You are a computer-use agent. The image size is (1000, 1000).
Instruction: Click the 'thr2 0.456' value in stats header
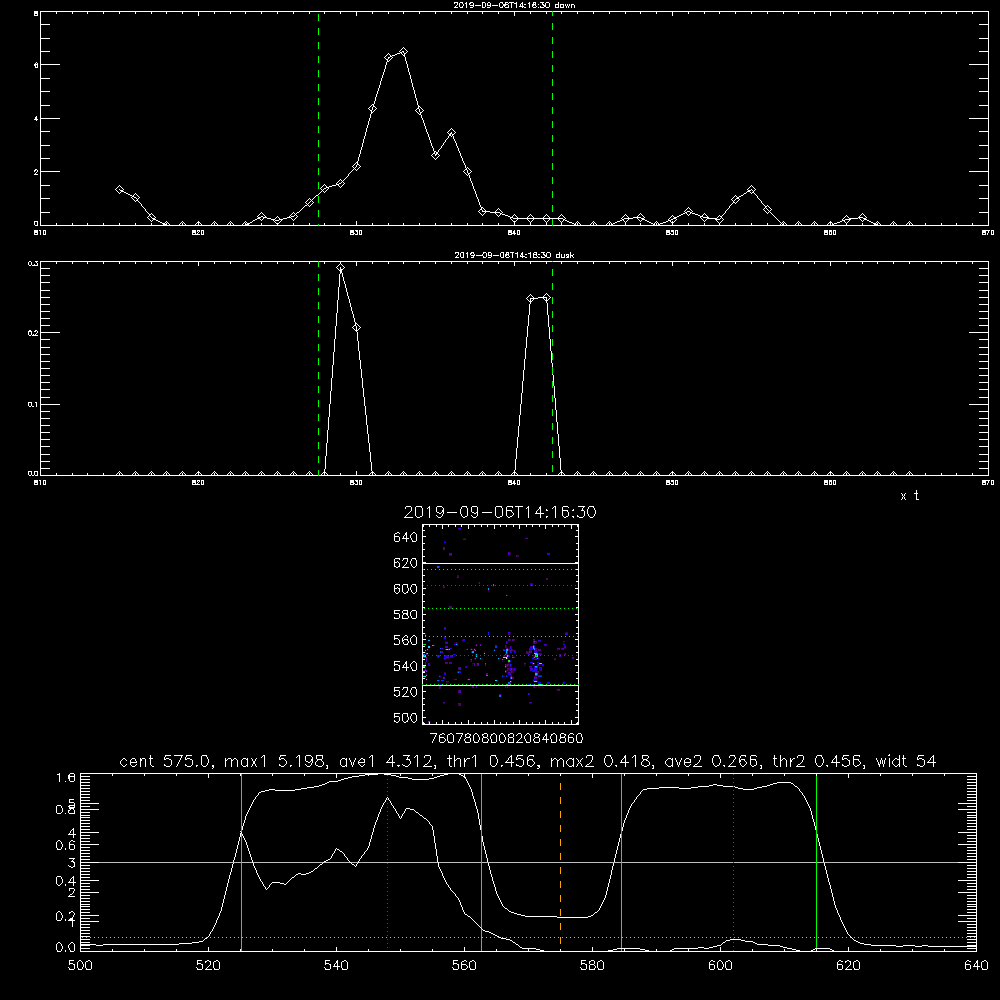pyautogui.click(x=818, y=761)
